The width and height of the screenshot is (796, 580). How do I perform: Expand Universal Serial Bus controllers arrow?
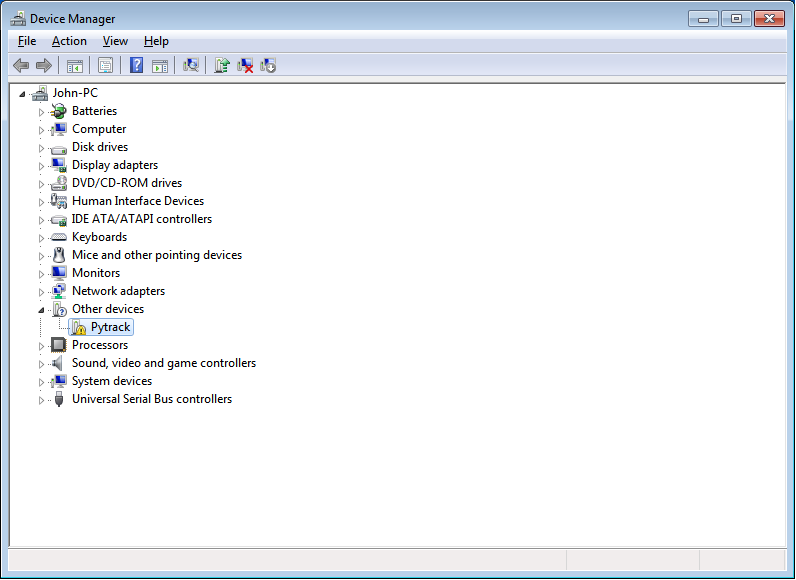click(x=42, y=400)
